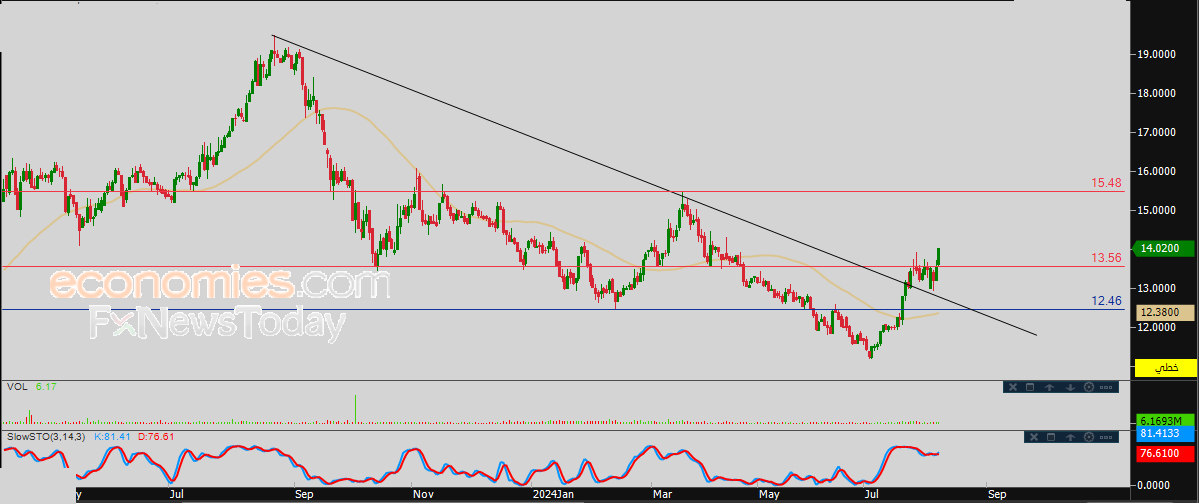1199x504 pixels.
Task: Select the moving average value 12.3800
Action: [x=1165, y=312]
